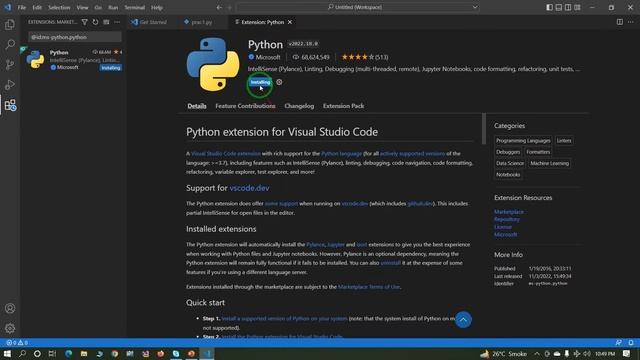Refresh the extensions list

coord(95,22)
